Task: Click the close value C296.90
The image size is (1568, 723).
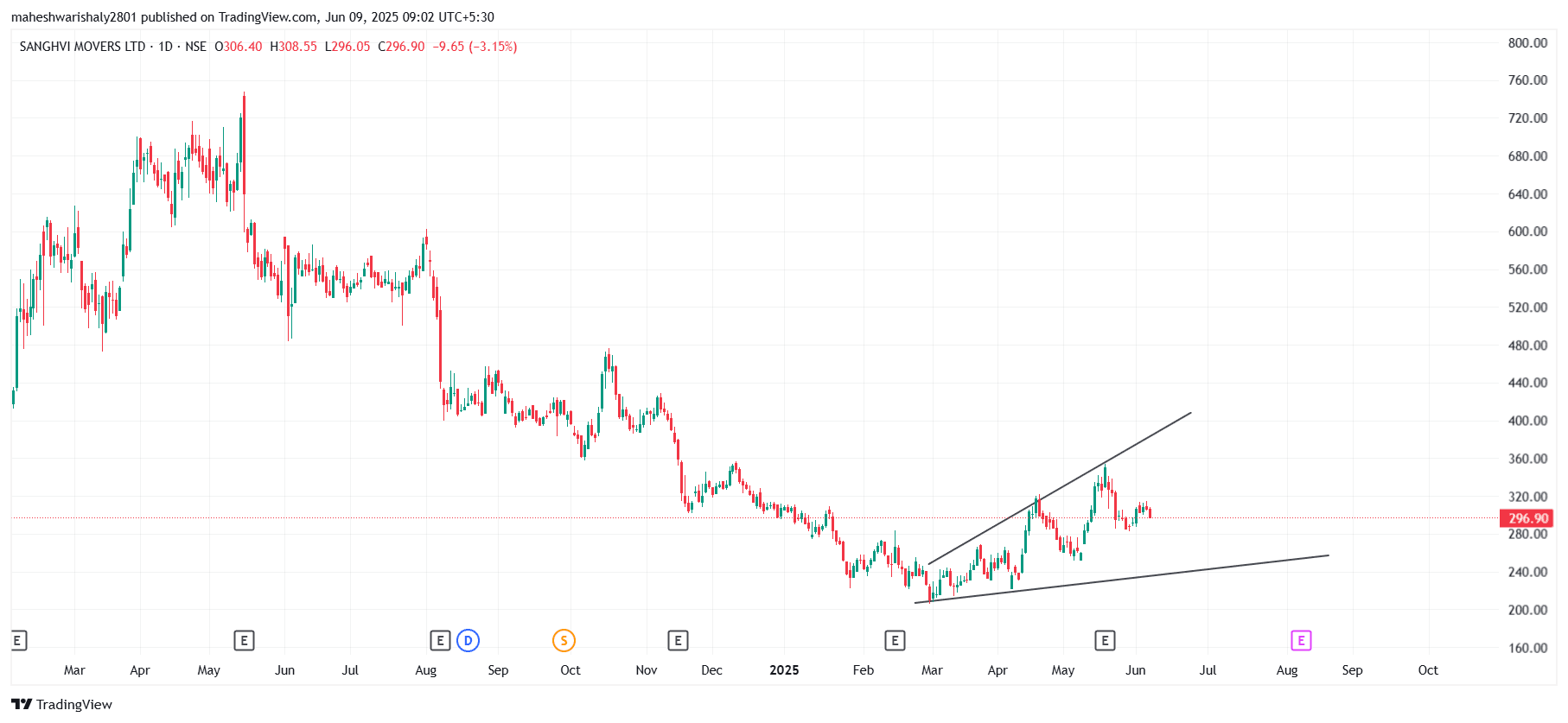Action: coord(402,47)
